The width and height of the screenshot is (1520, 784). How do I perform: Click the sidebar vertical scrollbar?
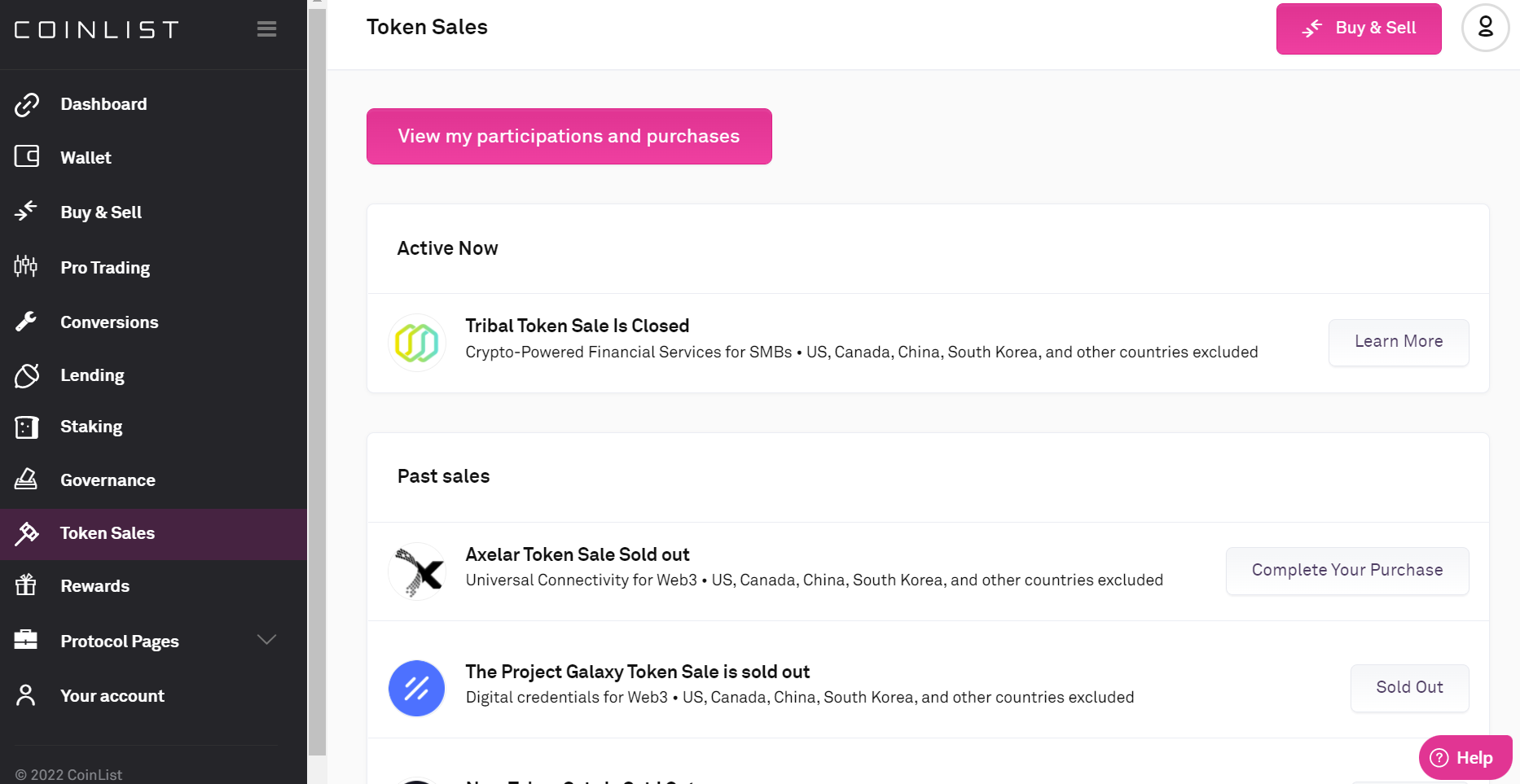click(317, 383)
